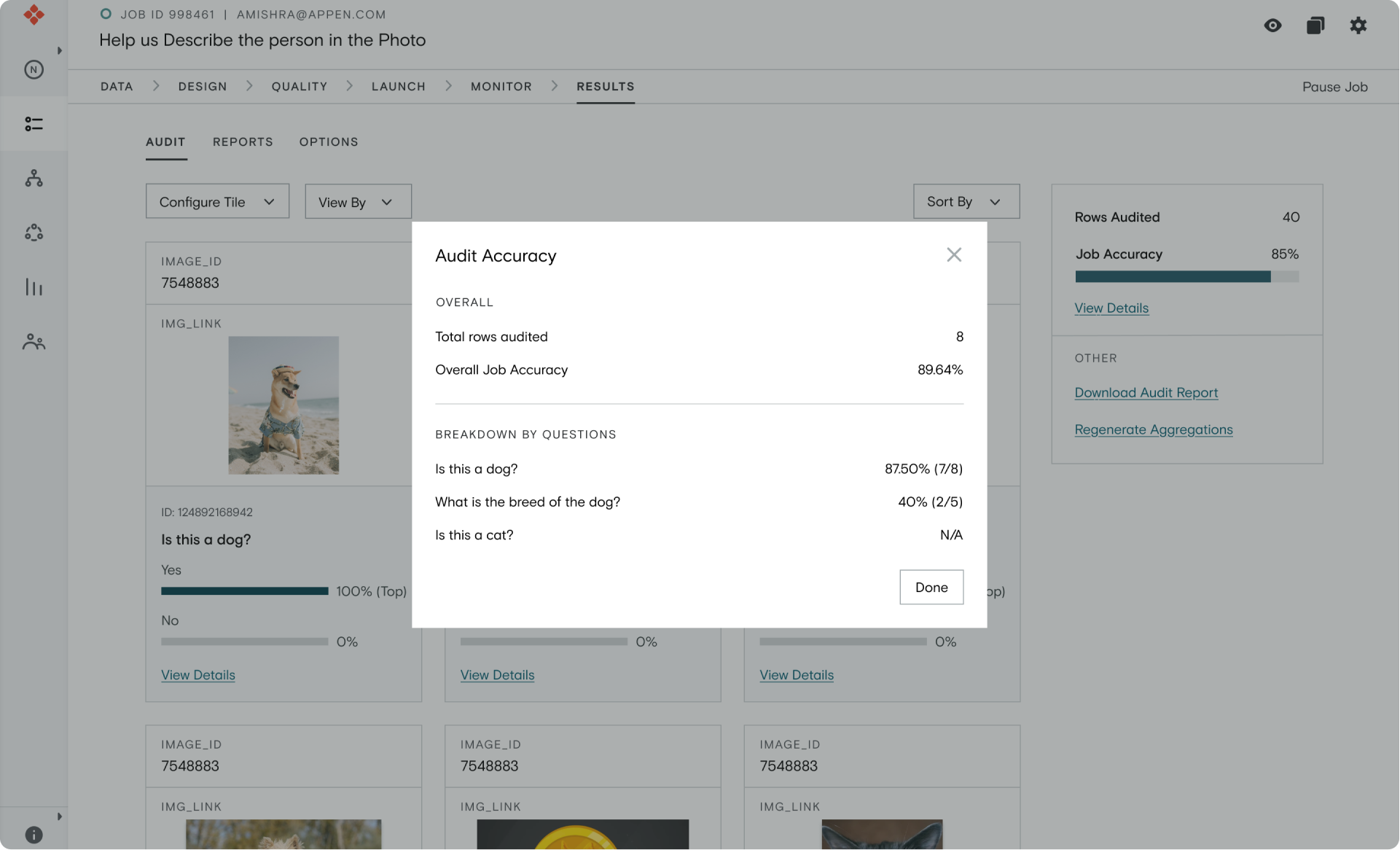The height and width of the screenshot is (850, 1400).
Task: Go to the DESIGN step
Action: tap(203, 86)
